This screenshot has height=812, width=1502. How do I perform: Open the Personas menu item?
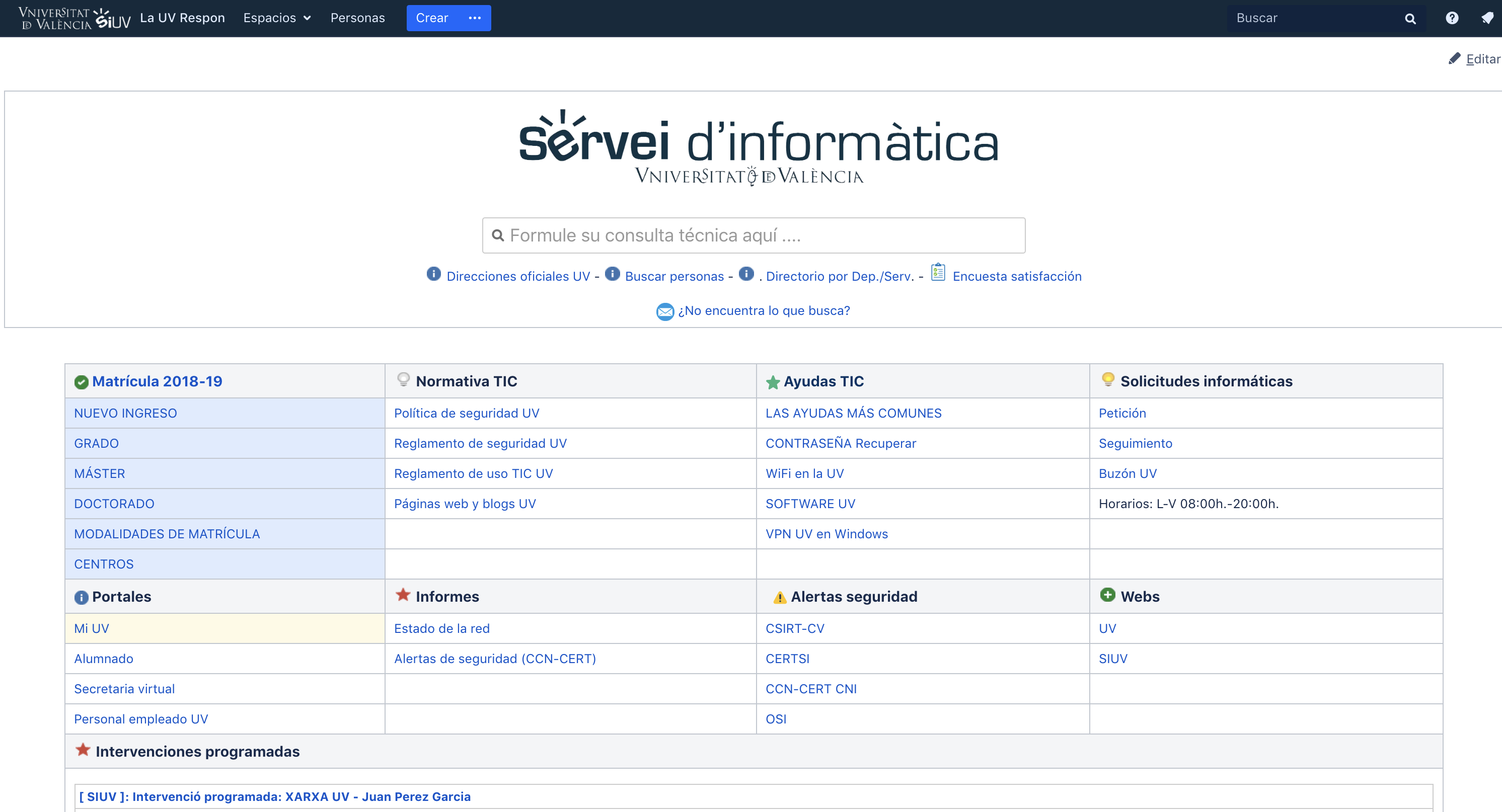357,18
